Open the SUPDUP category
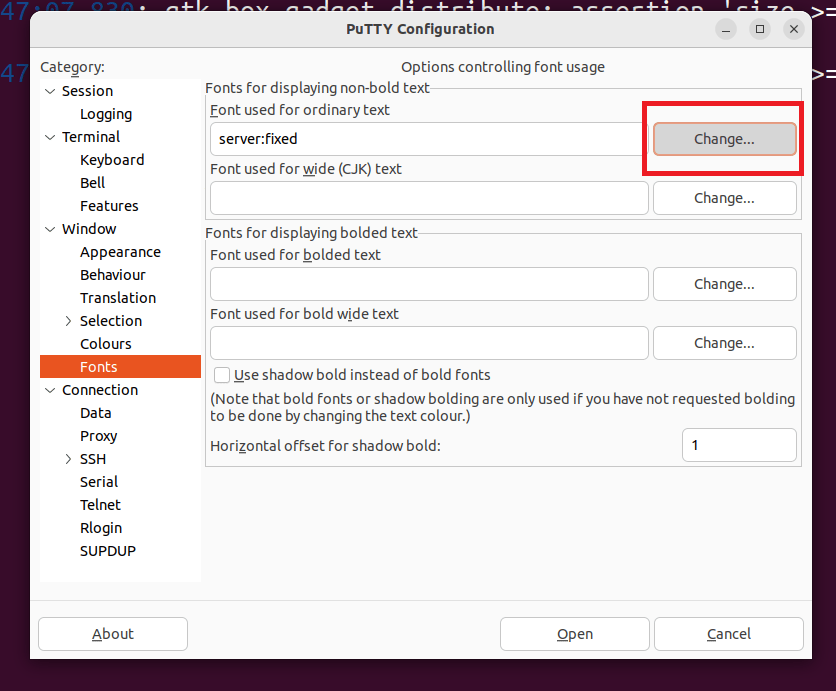This screenshot has width=836, height=691. tap(108, 551)
